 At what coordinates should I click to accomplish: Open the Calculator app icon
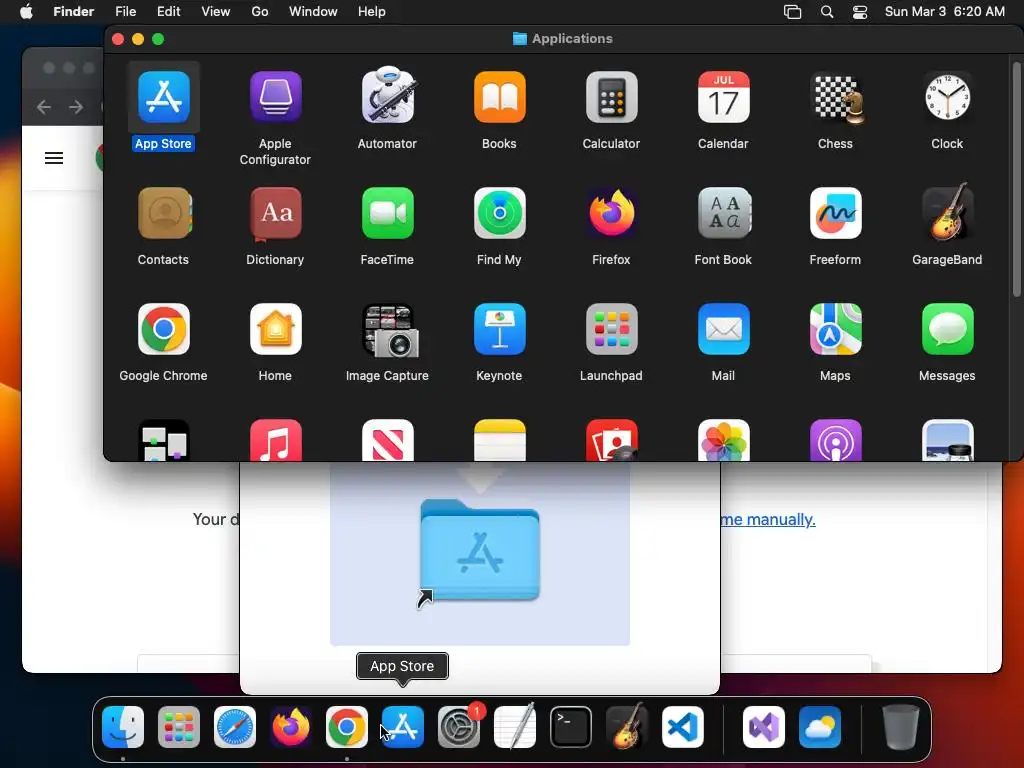click(x=611, y=97)
